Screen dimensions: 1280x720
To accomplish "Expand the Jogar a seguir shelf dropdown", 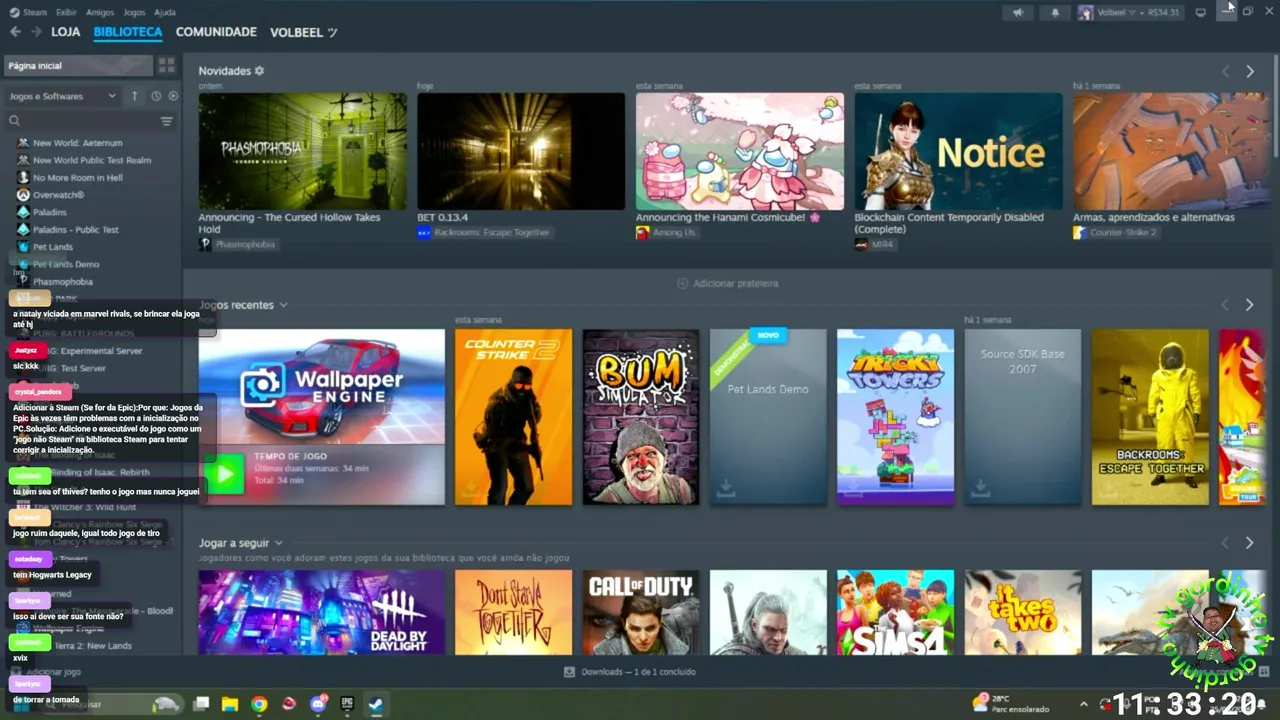I will click(278, 543).
